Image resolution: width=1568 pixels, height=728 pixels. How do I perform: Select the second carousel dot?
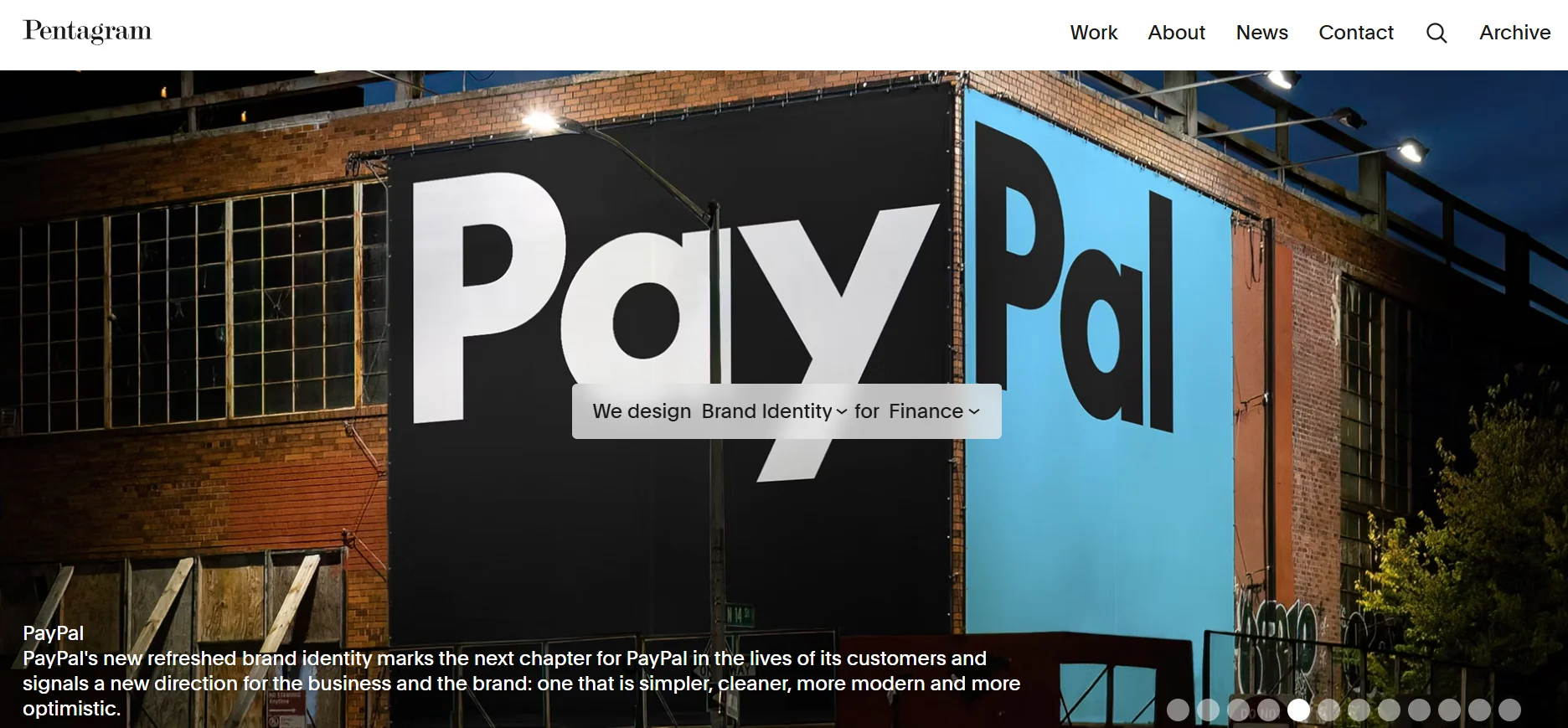(1208, 710)
